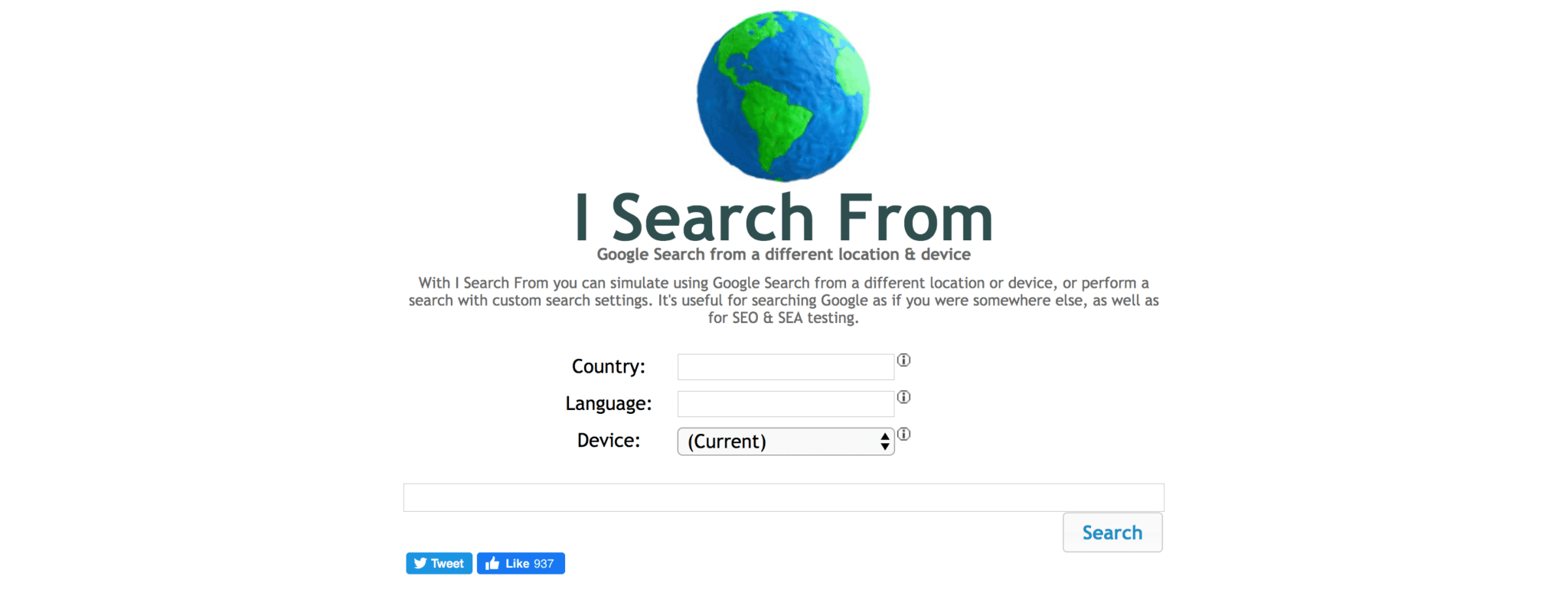Click the 937 like count
This screenshot has width=1568, height=609.
(x=544, y=563)
